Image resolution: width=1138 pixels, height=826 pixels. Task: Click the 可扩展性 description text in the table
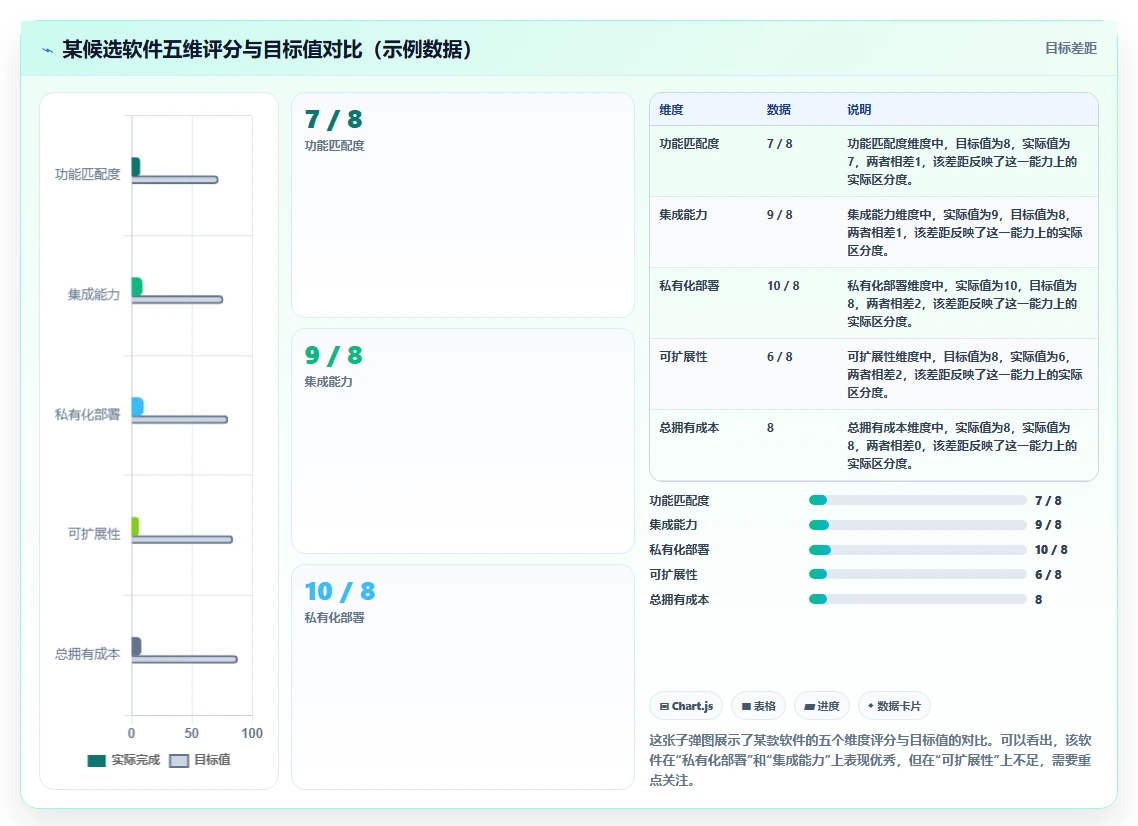[x=965, y=375]
